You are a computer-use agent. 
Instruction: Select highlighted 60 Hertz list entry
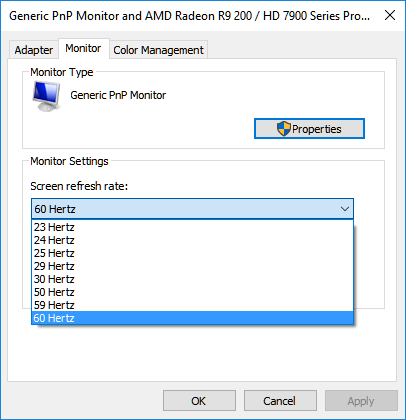pyautogui.click(x=192, y=318)
